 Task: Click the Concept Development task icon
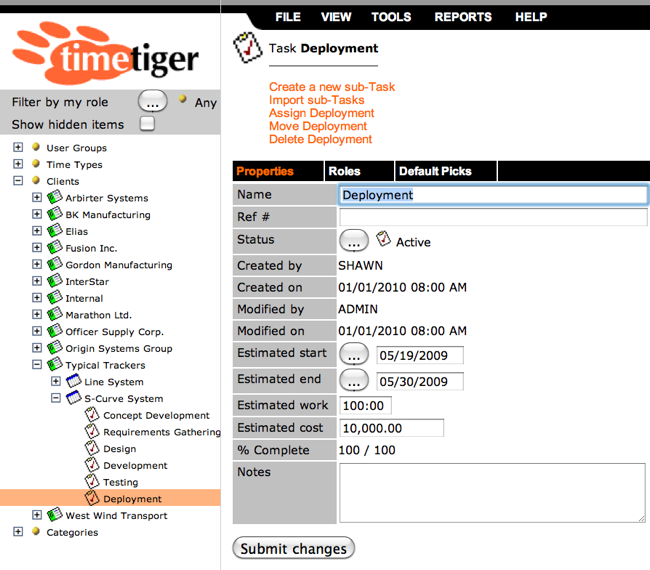click(92, 414)
